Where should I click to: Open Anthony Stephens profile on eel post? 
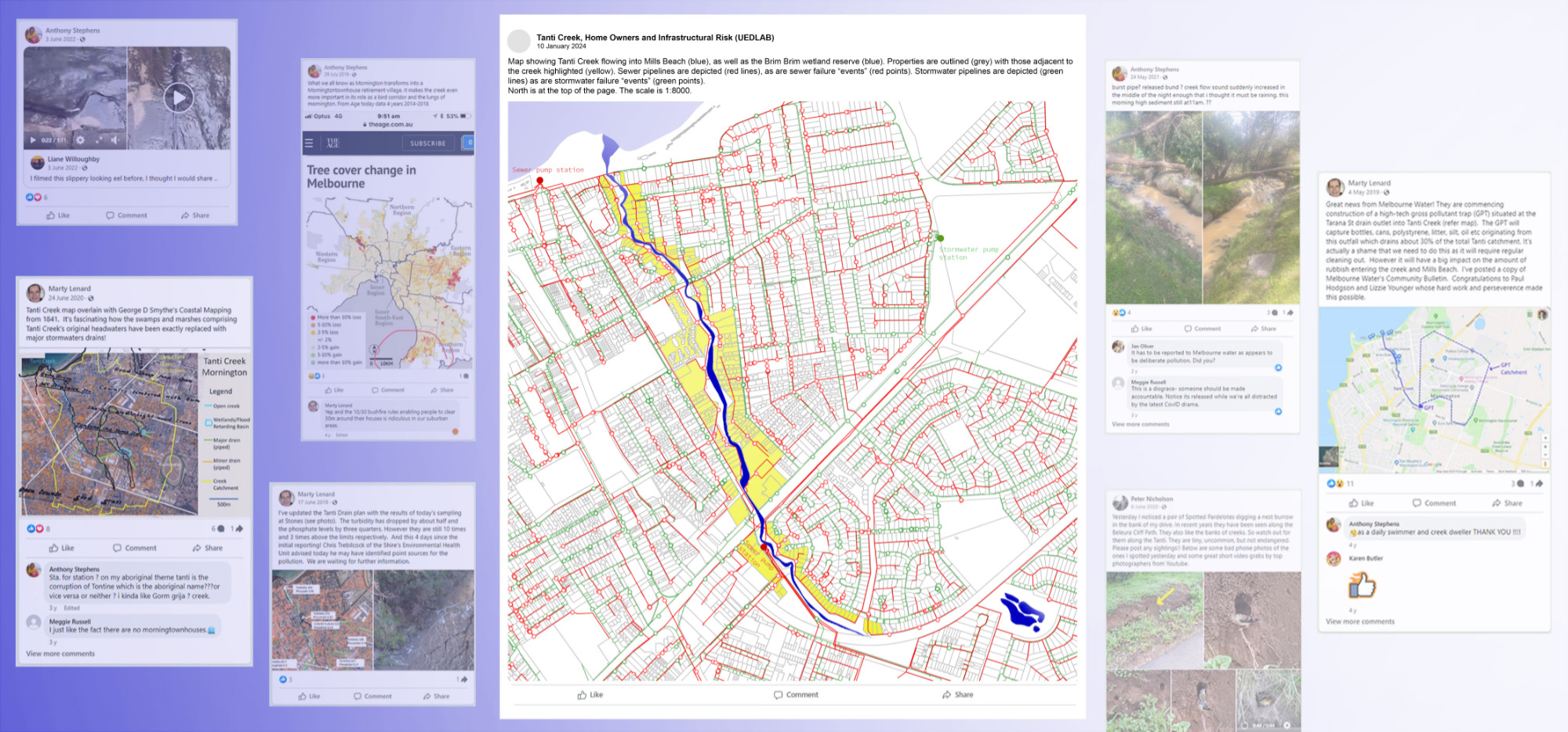(x=72, y=31)
